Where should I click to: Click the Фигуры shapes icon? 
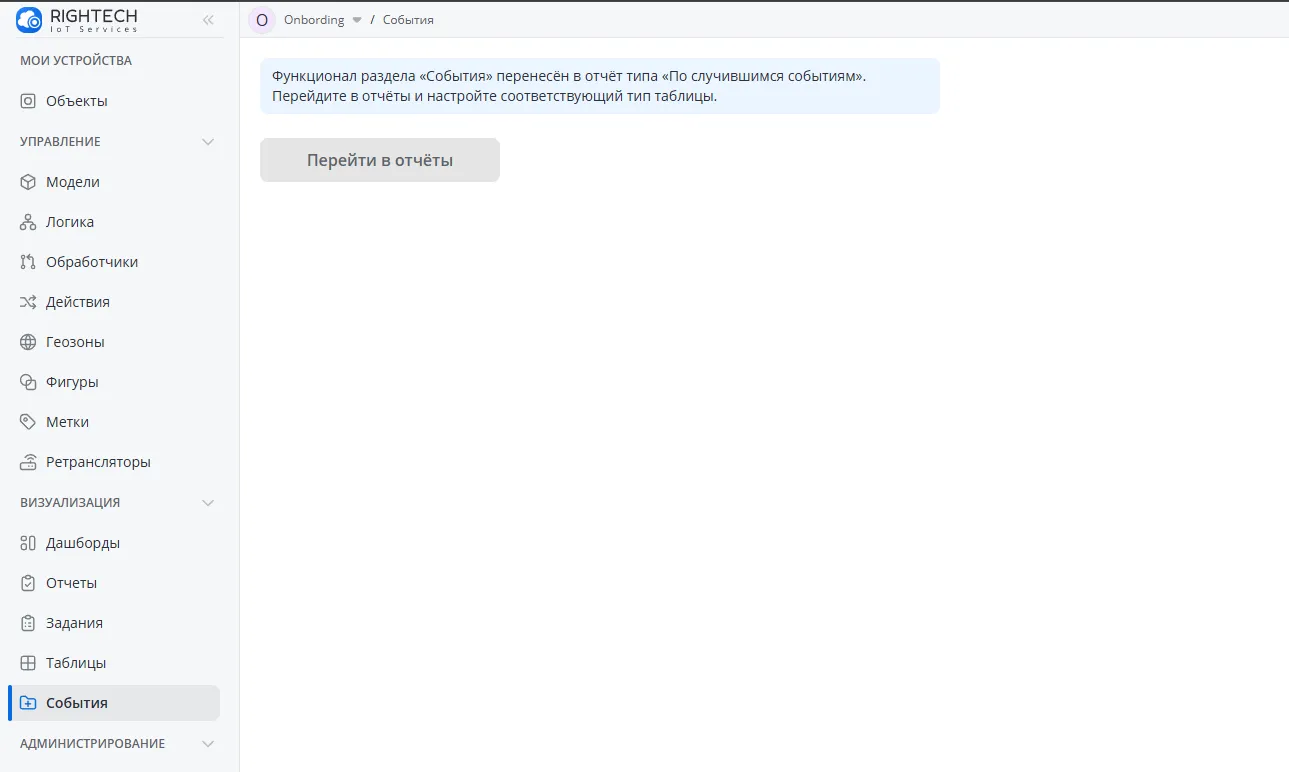(28, 382)
